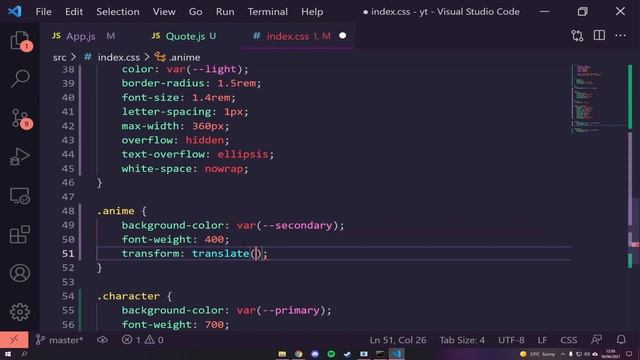Click line number 48

click(x=68, y=211)
